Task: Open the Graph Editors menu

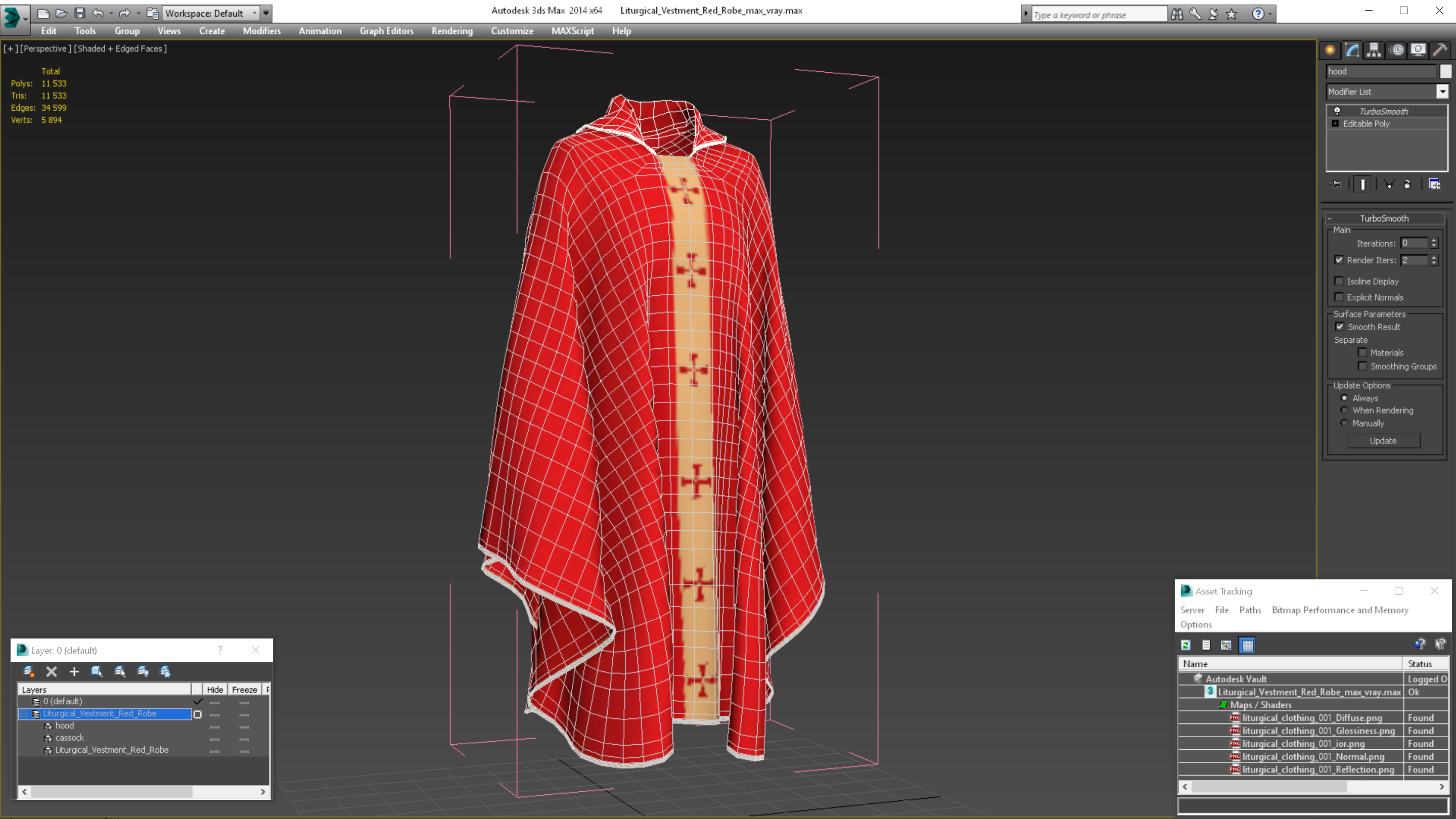Action: tap(387, 31)
